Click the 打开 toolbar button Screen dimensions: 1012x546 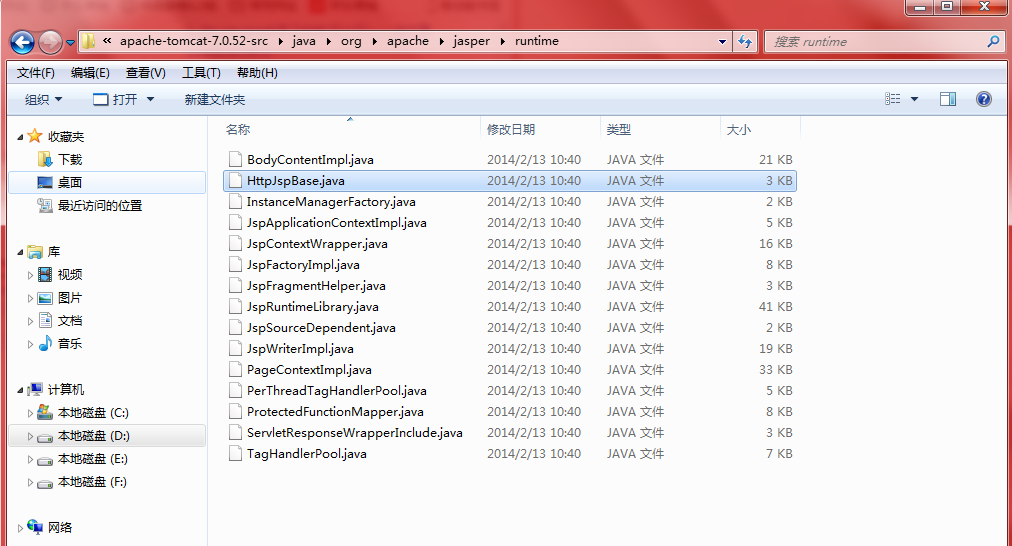point(116,99)
